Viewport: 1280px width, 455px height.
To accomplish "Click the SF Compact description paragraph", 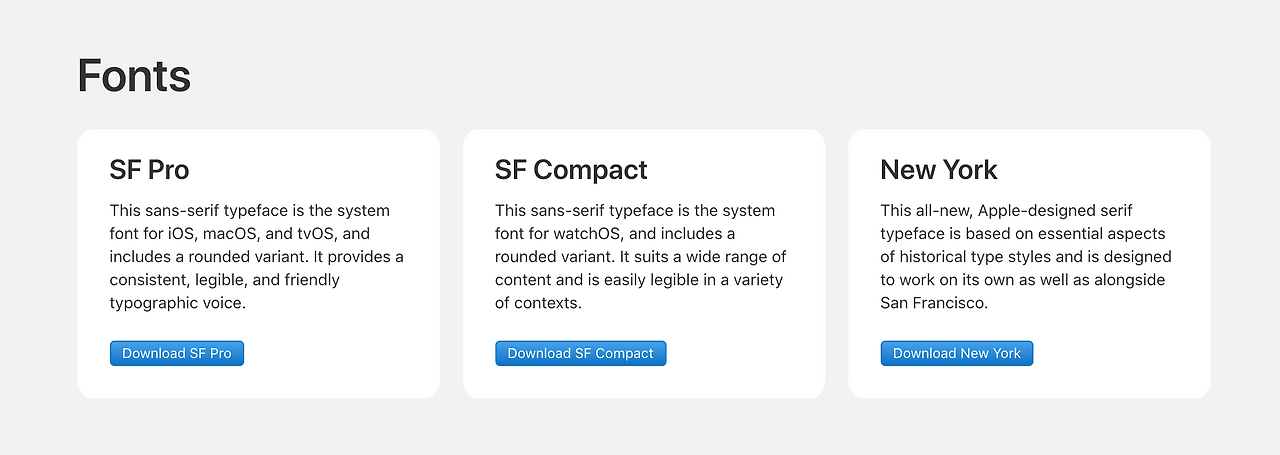I will coord(640,256).
